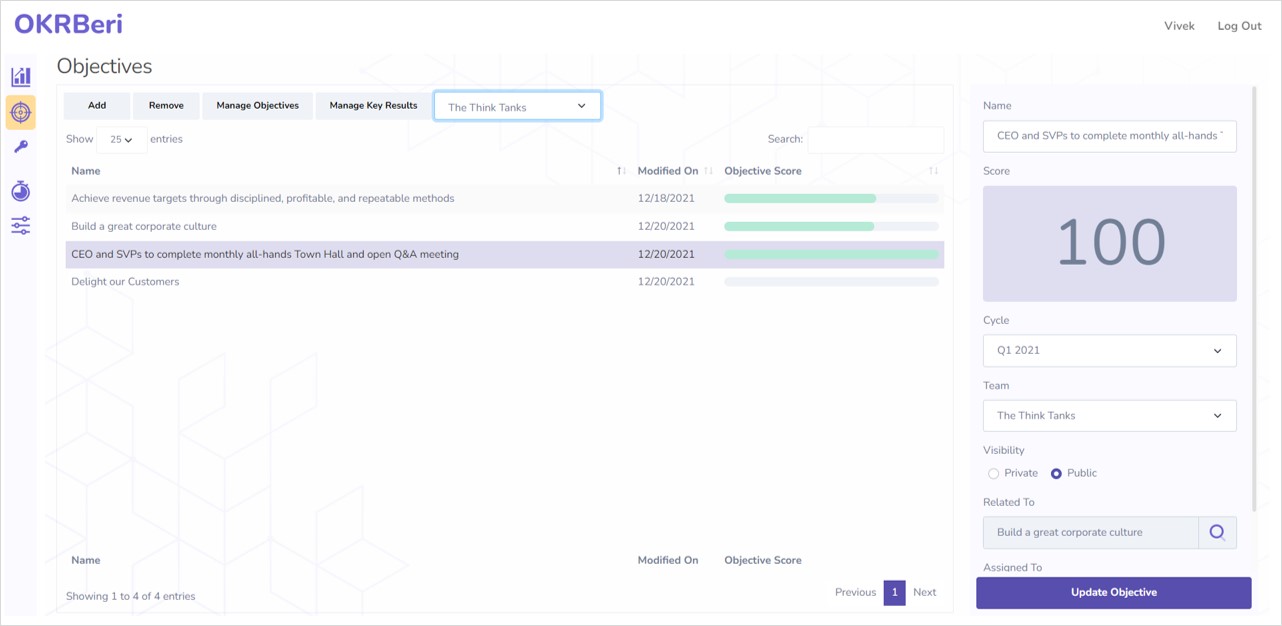This screenshot has width=1282, height=626.
Task: Click the objective Name input field
Action: pos(1110,136)
